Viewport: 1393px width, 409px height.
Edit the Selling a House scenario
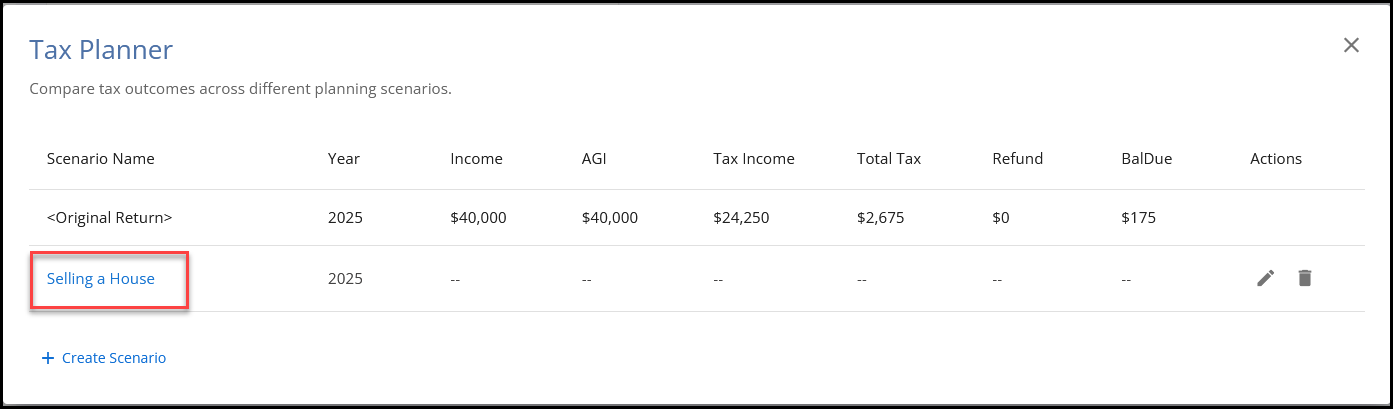tap(1266, 279)
